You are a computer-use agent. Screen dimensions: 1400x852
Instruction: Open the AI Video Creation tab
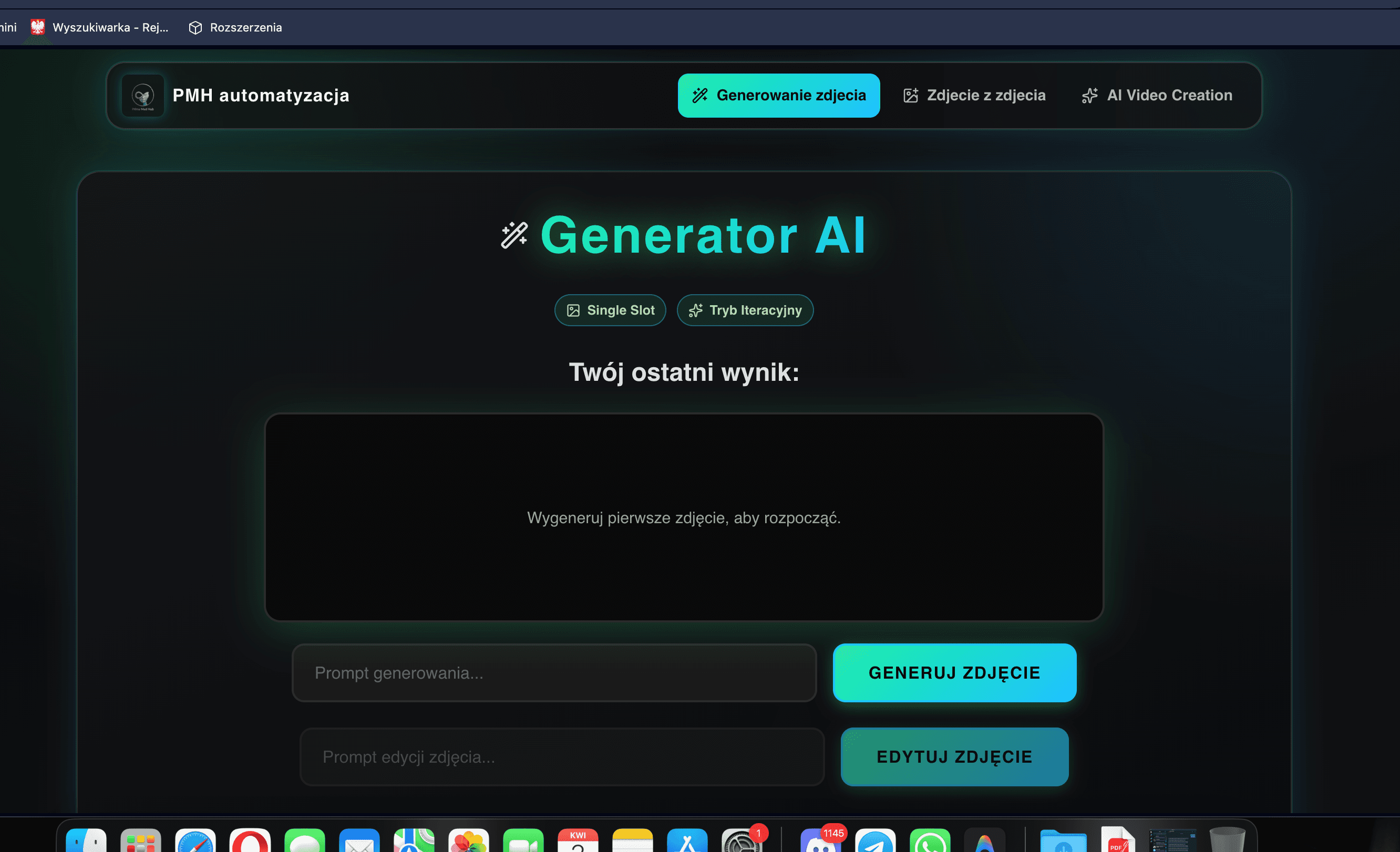pyautogui.click(x=1157, y=96)
